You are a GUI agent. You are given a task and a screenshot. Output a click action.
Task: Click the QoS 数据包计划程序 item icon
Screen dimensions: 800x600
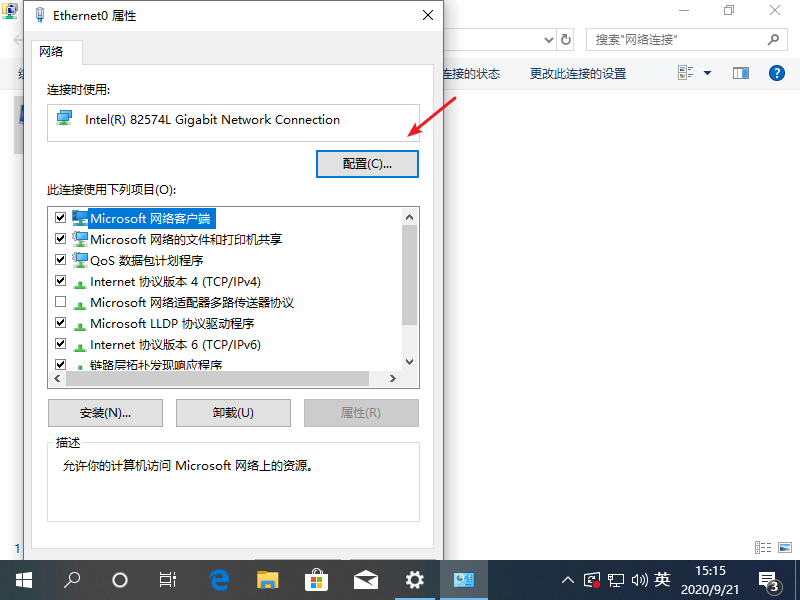(x=80, y=260)
